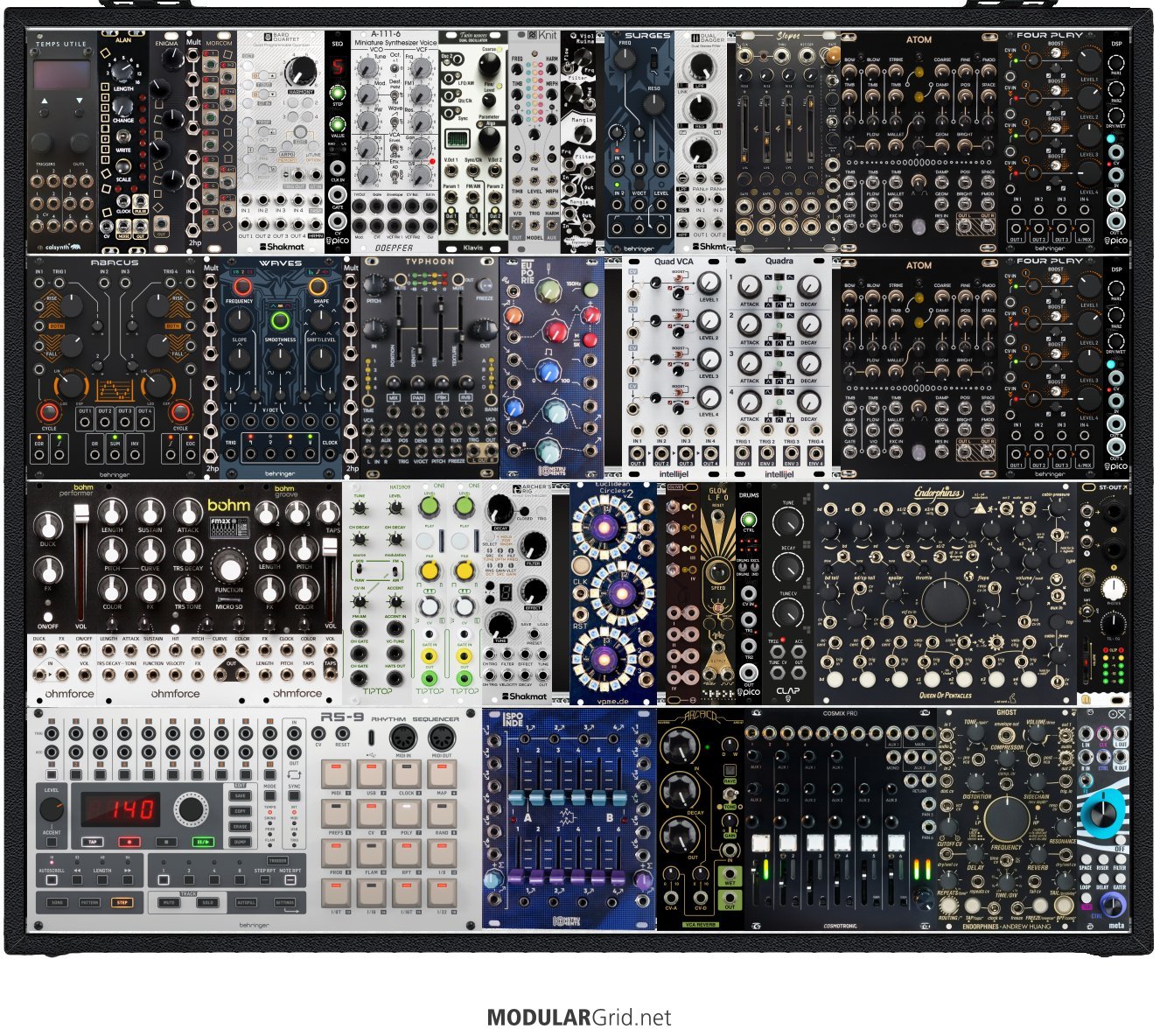Toggle the Typhoon FREEZE button

pos(483,285)
